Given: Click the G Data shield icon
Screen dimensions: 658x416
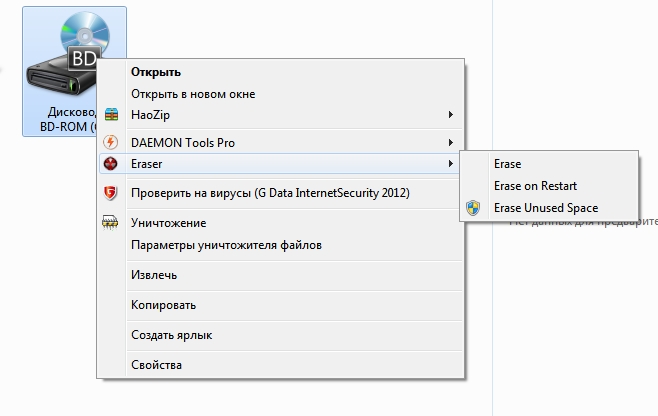Looking at the screenshot, I should [111, 192].
